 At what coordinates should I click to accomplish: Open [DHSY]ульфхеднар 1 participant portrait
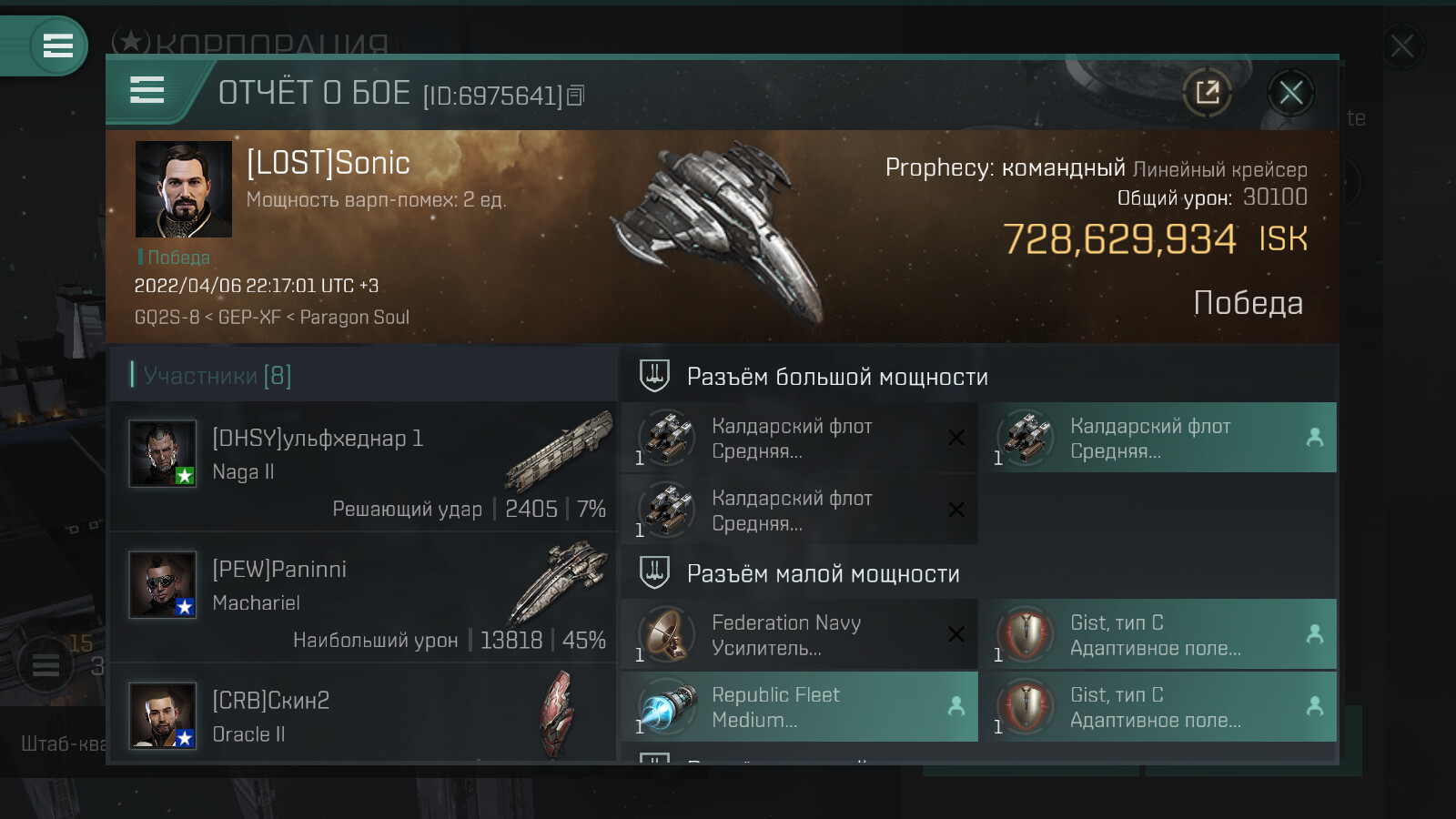coord(163,453)
